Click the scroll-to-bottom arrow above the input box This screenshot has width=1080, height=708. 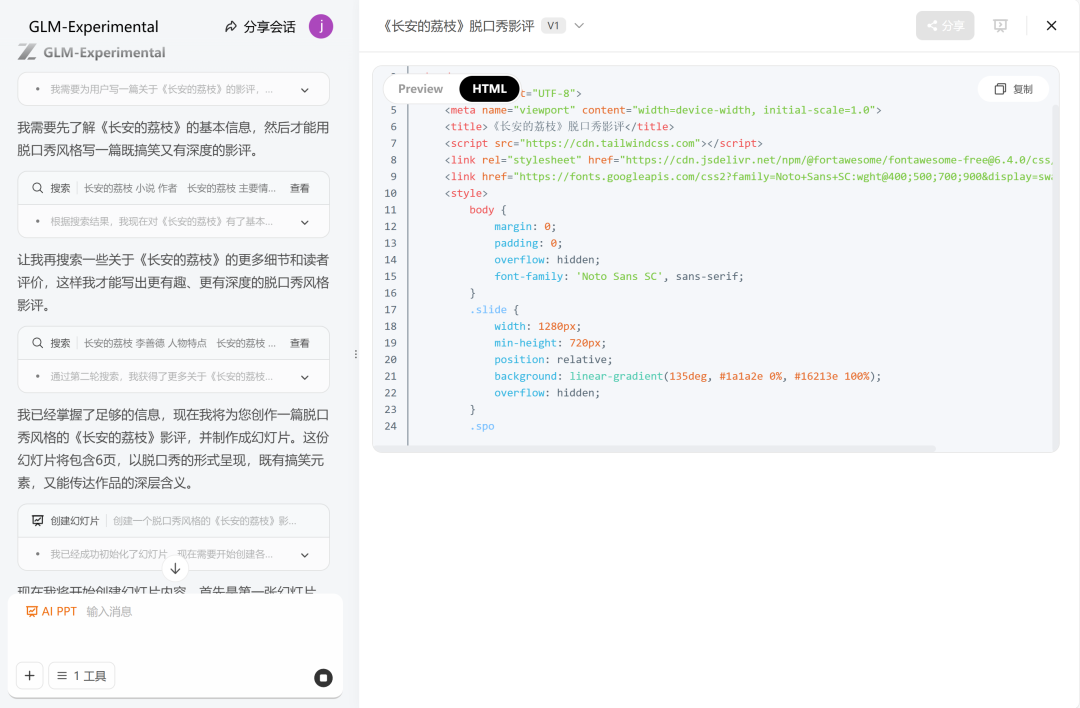tap(174, 569)
